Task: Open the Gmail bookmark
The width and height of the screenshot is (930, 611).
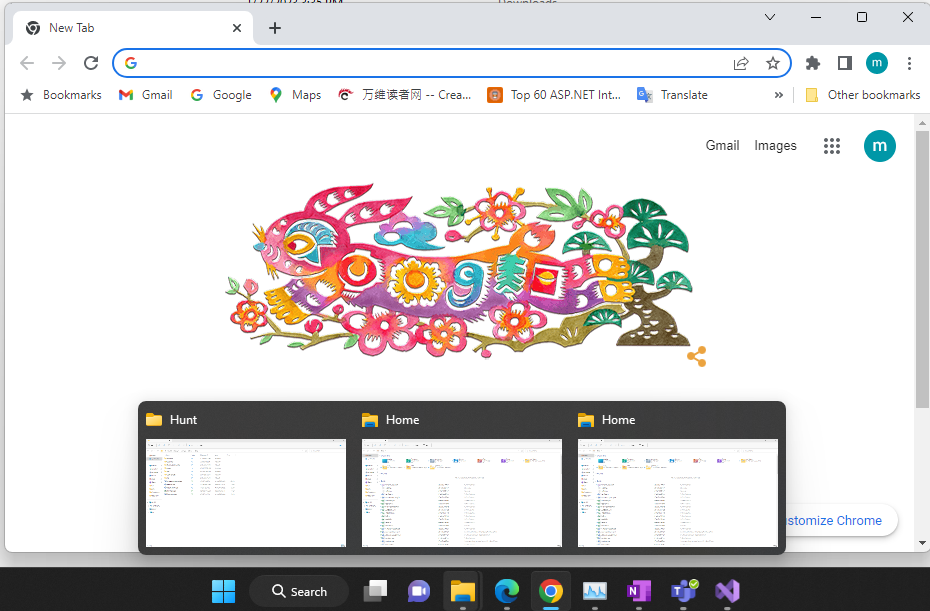Action: [146, 95]
